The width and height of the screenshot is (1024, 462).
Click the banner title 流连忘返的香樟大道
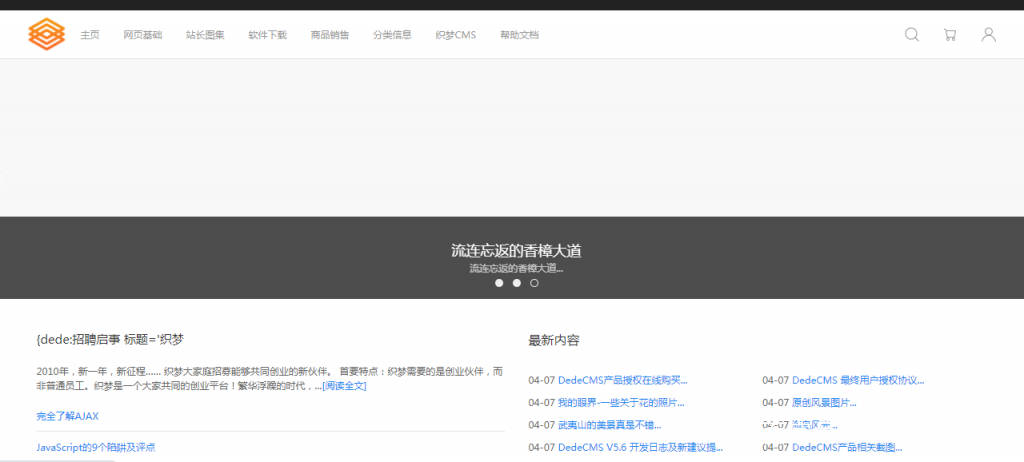point(516,250)
